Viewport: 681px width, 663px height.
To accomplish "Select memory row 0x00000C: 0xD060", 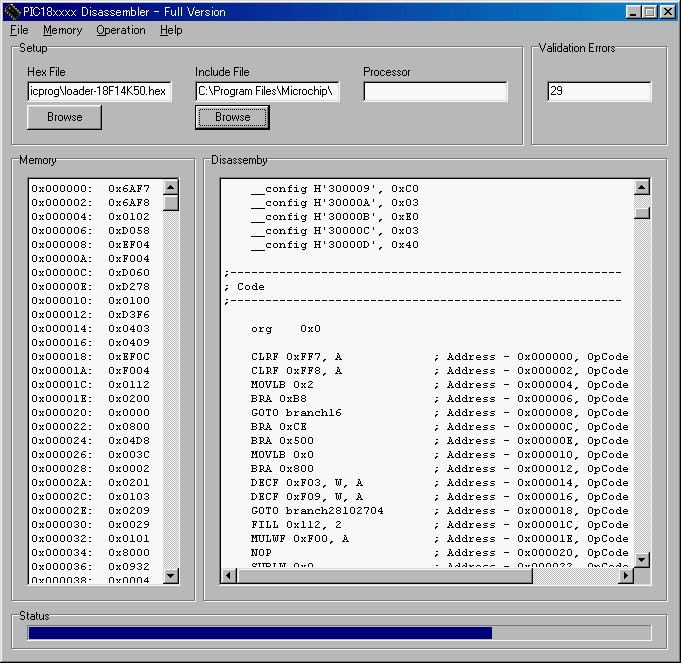I will 90,272.
